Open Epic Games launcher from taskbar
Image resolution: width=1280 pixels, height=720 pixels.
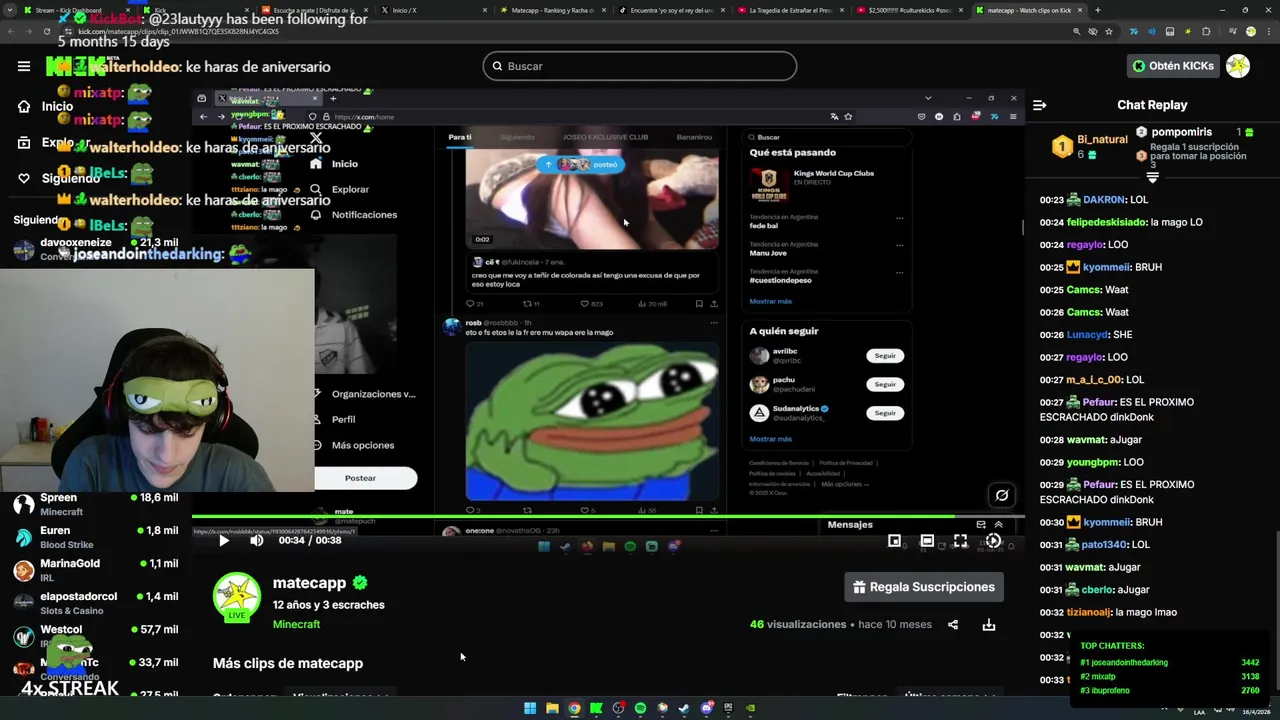[x=729, y=708]
